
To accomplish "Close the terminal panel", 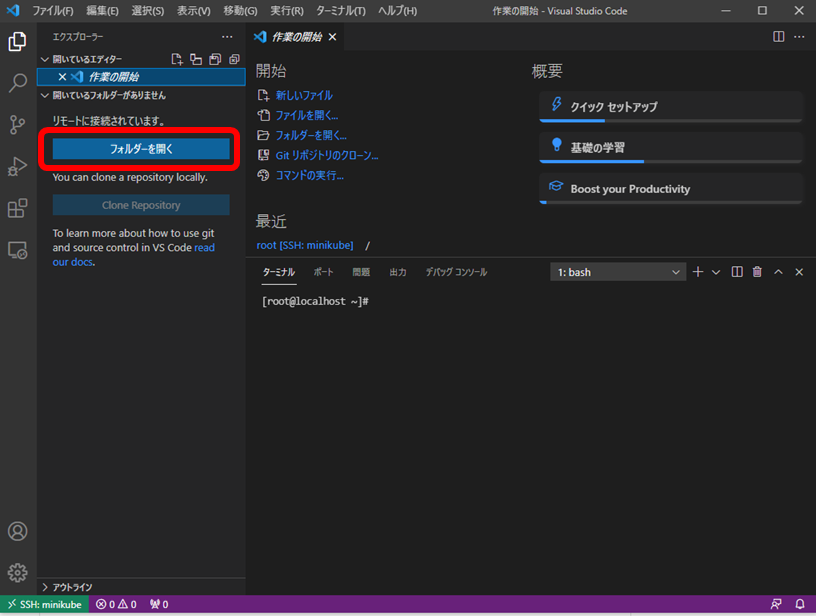I will [799, 272].
